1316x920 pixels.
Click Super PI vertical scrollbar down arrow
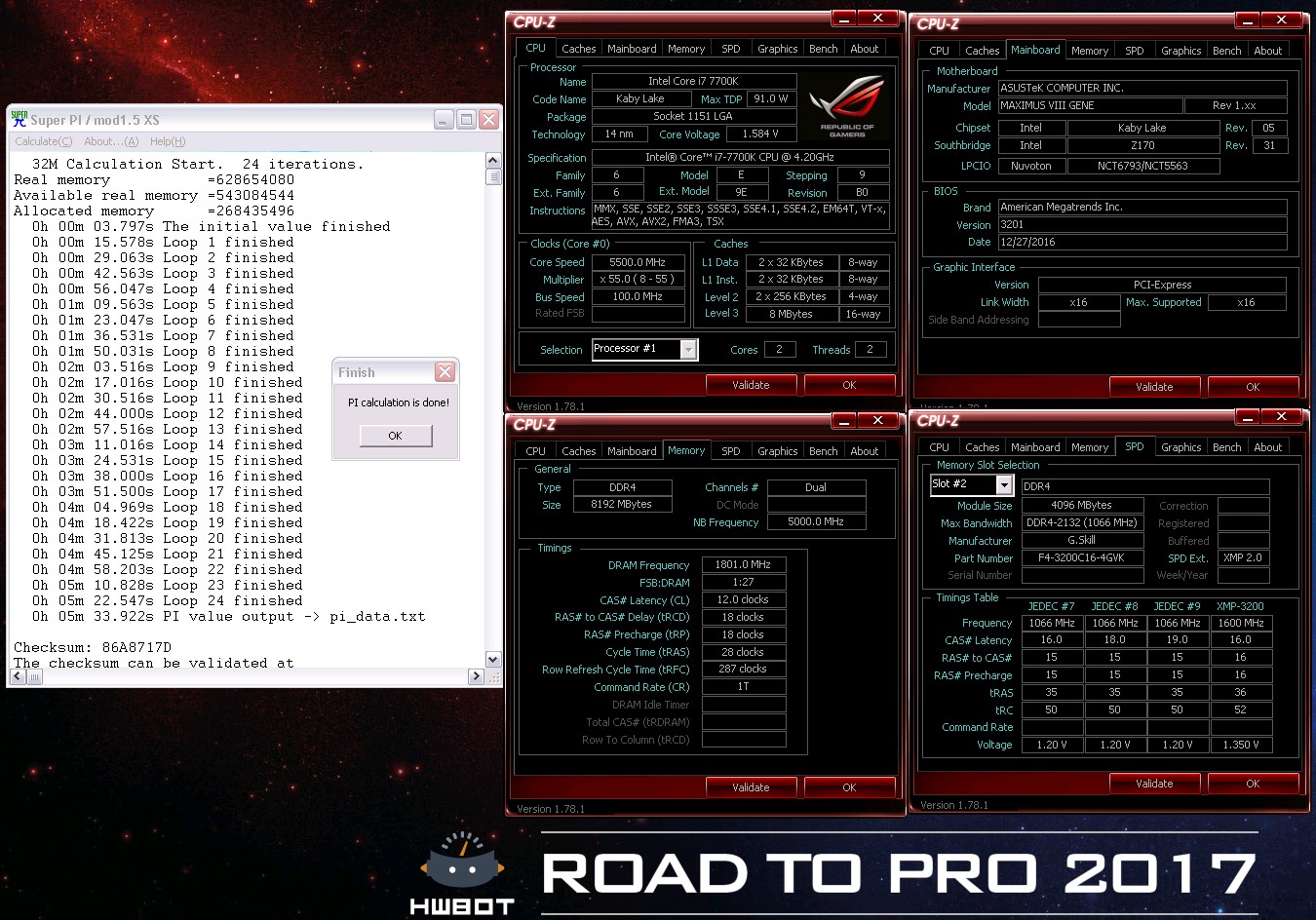(493, 660)
